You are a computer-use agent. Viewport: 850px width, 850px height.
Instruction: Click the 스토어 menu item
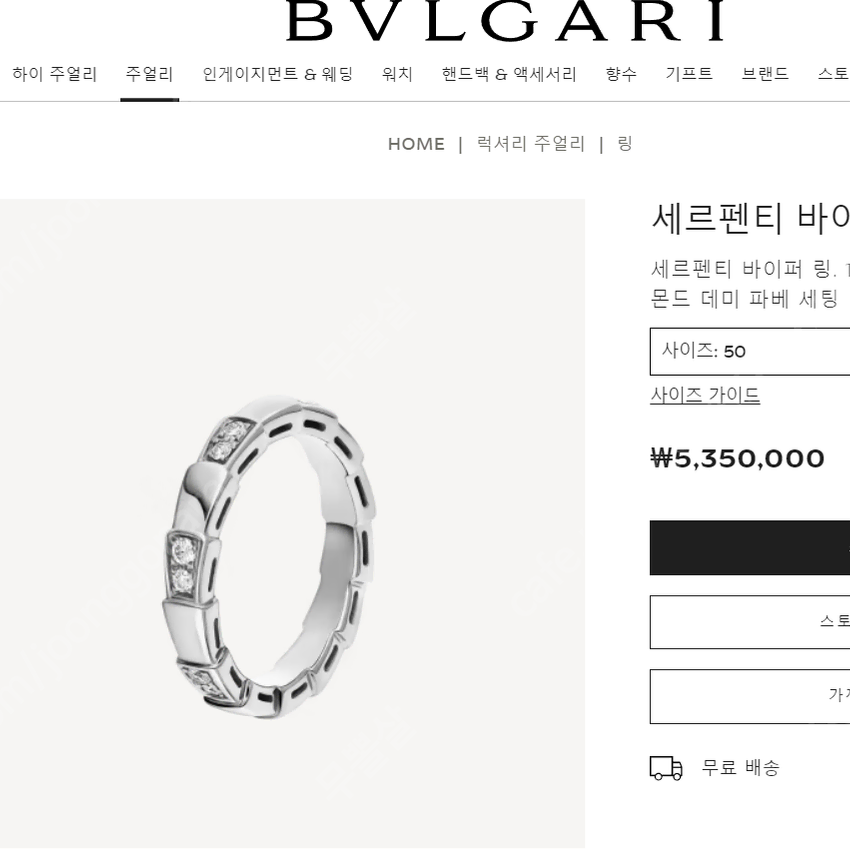tap(833, 74)
